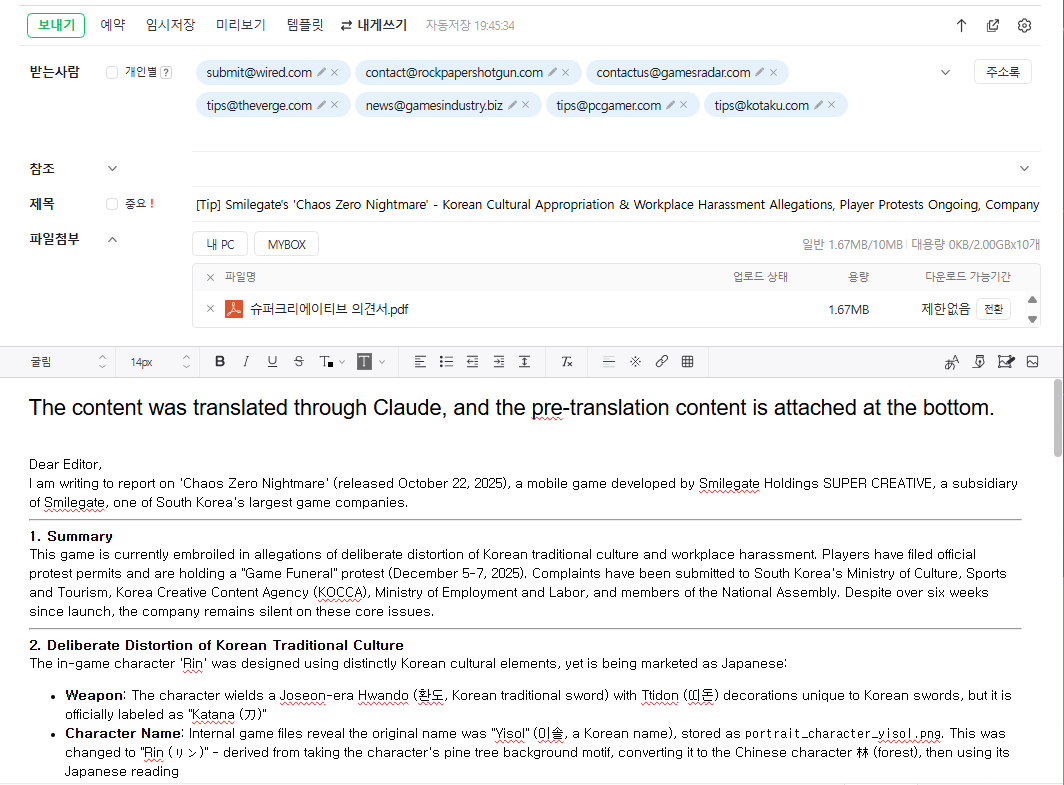Adjust line spacing icon
The image size is (1064, 785).
(525, 362)
